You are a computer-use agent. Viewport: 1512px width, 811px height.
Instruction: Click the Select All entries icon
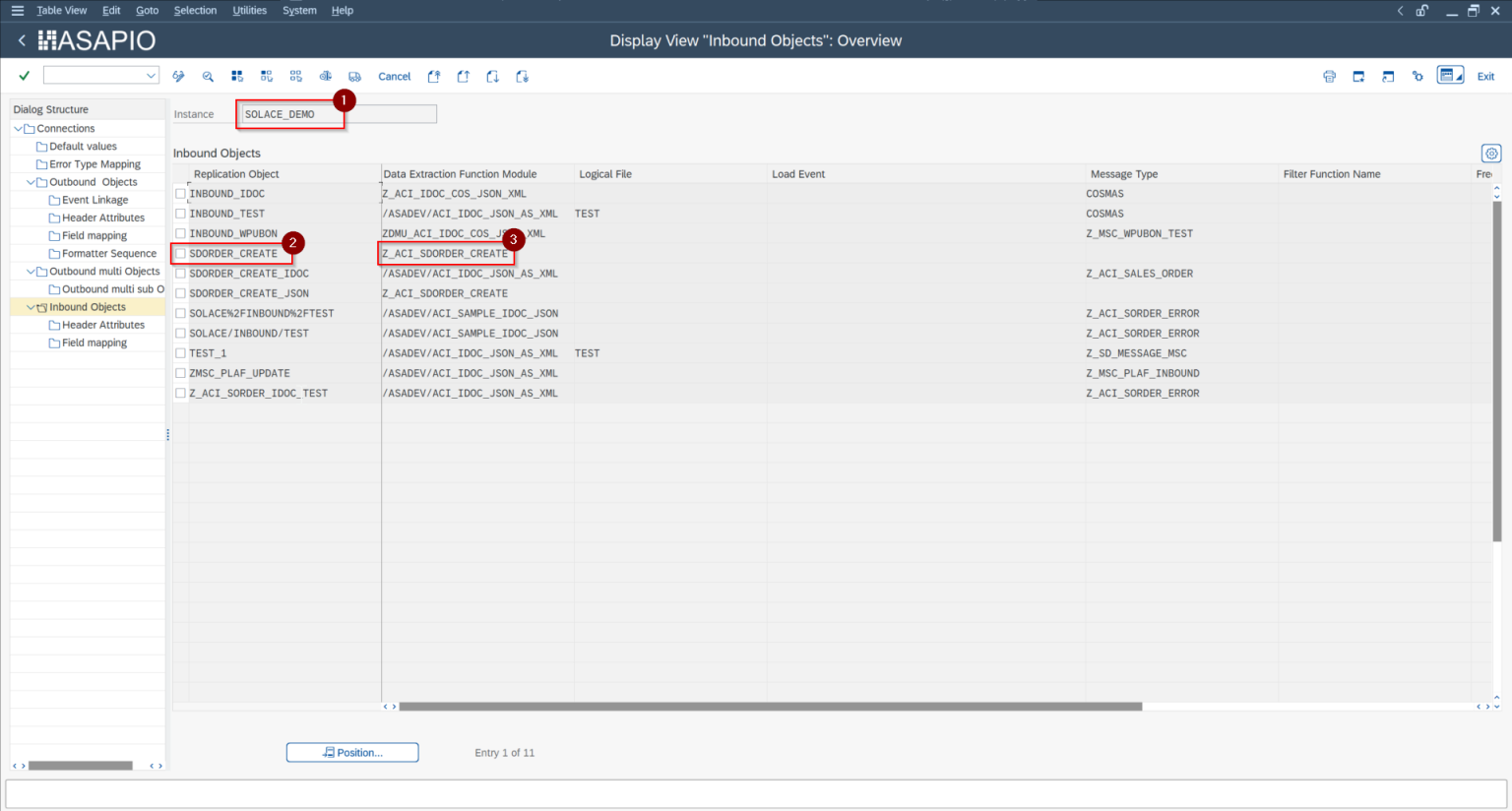[x=237, y=76]
